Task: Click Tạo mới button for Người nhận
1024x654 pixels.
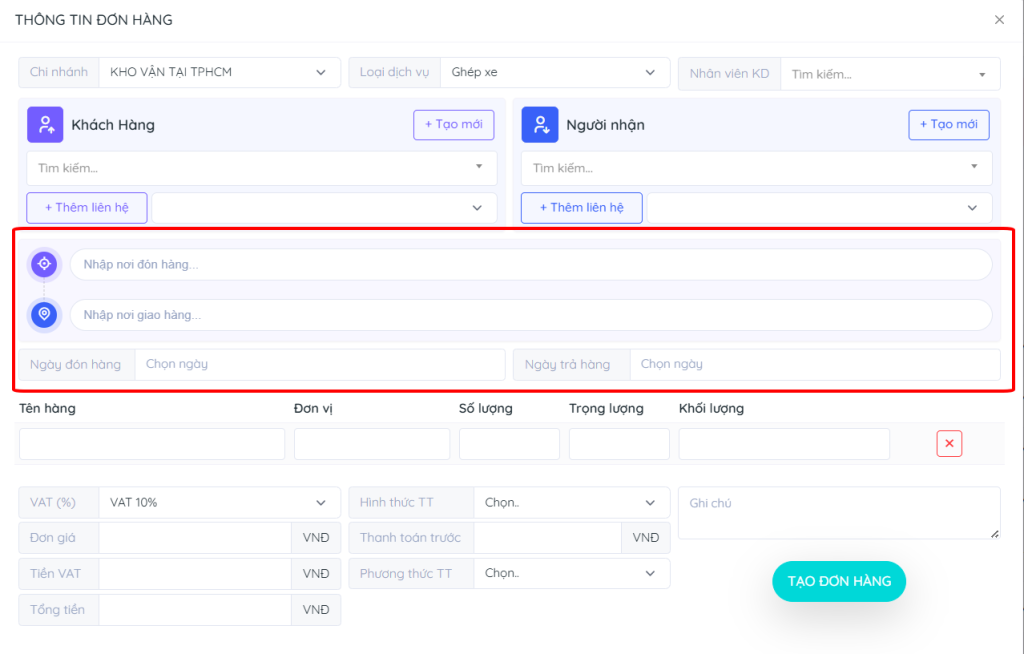Action: tap(948, 125)
